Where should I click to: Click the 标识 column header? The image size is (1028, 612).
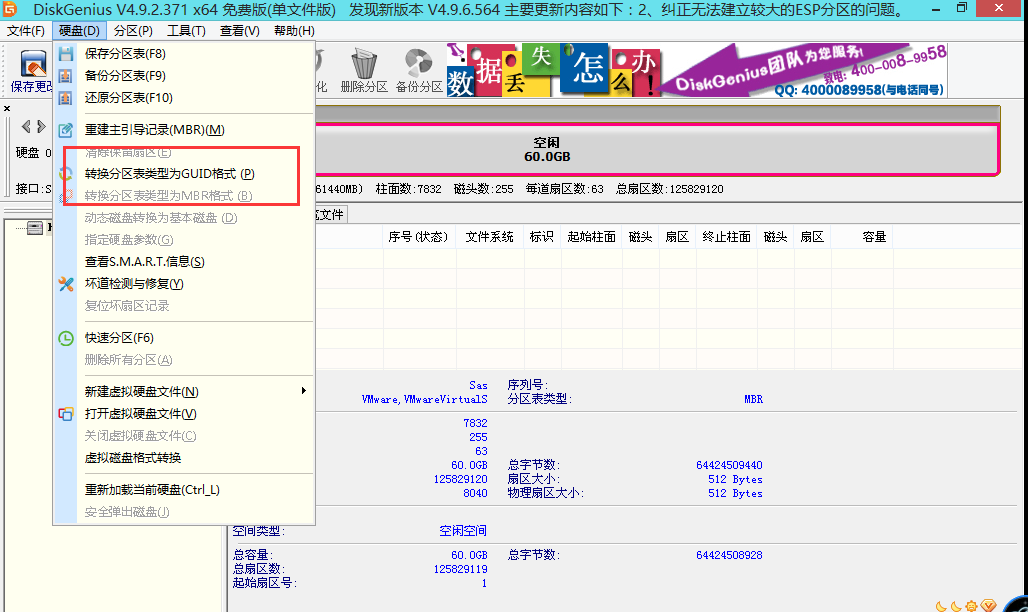pyautogui.click(x=542, y=237)
